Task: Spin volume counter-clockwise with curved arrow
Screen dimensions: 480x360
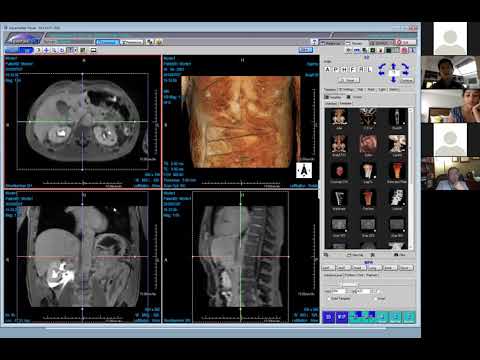Action: tap(382, 66)
